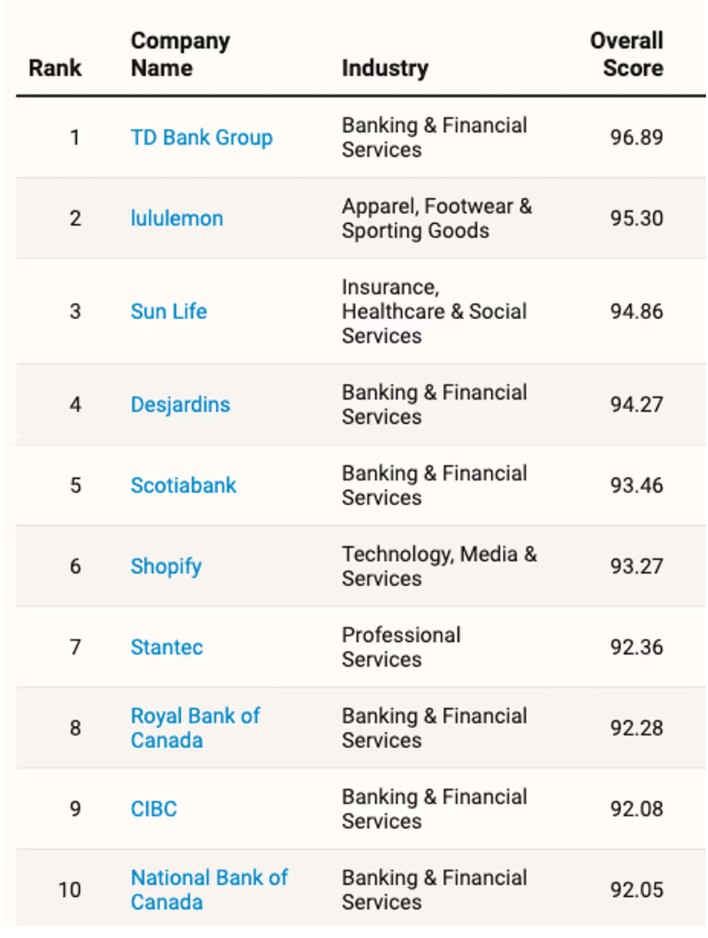
Task: Open the TD Bank Group link
Action: pos(202,138)
